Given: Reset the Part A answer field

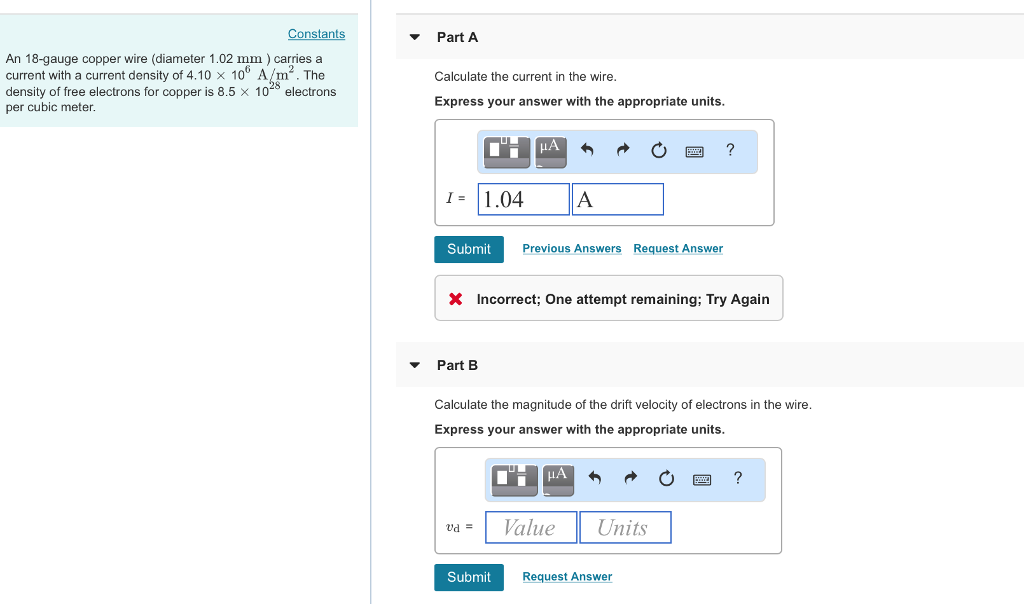Looking at the screenshot, I should point(658,151).
